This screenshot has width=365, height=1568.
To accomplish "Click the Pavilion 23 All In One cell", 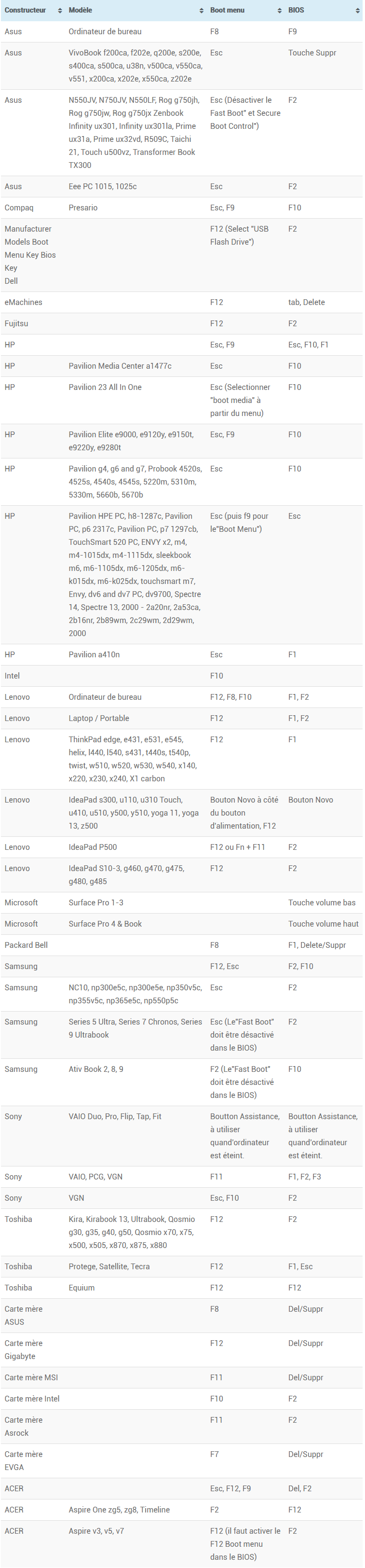I will 105,387.
